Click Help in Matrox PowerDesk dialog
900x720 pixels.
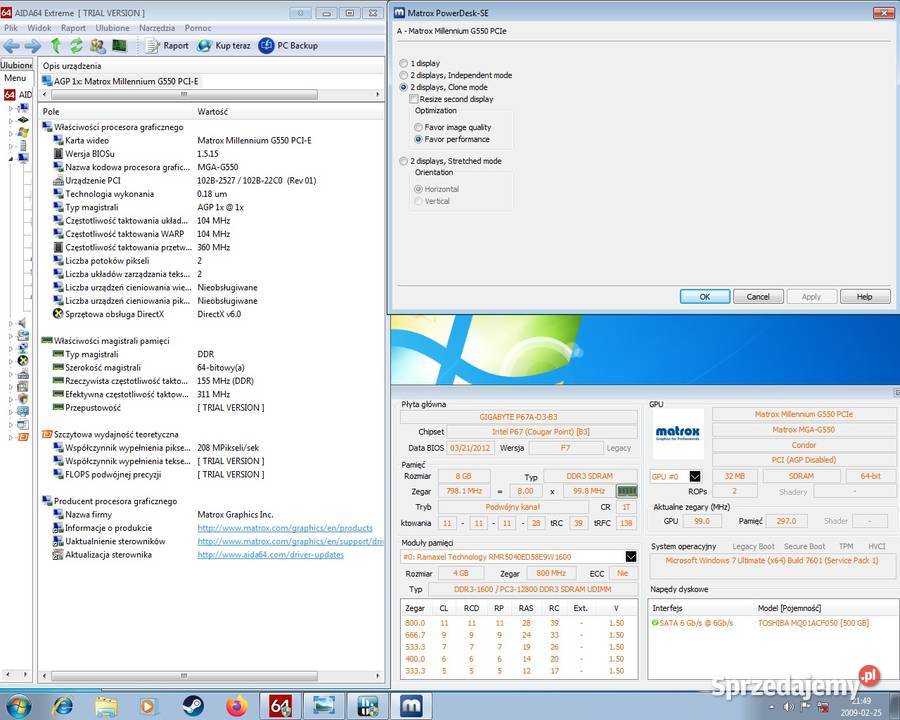point(864,296)
